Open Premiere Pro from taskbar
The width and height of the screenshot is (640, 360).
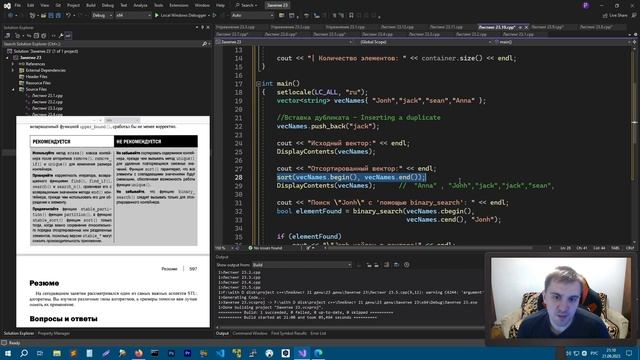187,353
